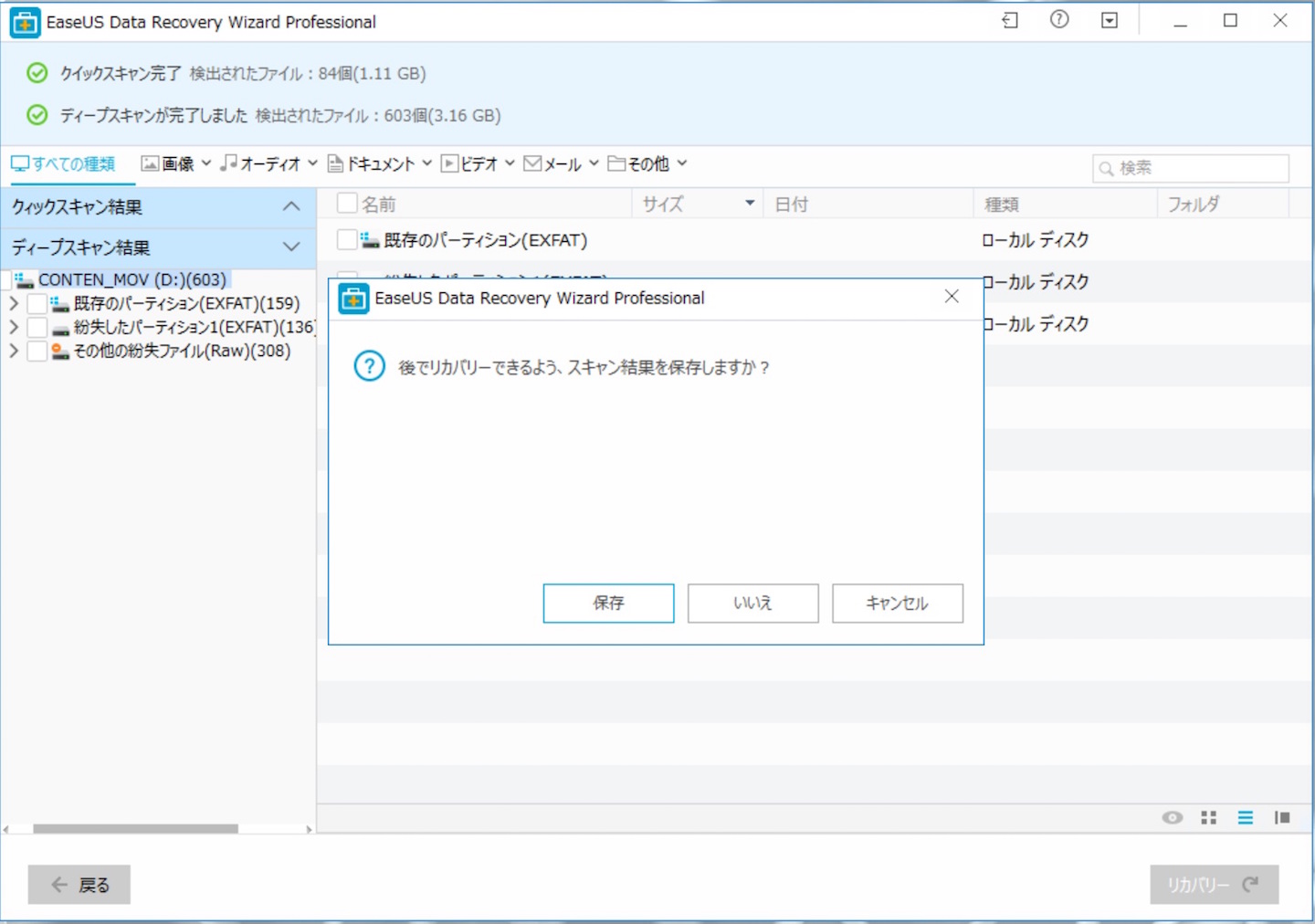This screenshot has width=1315, height=924.
Task: Click the 戻る back button
Action: click(79, 884)
